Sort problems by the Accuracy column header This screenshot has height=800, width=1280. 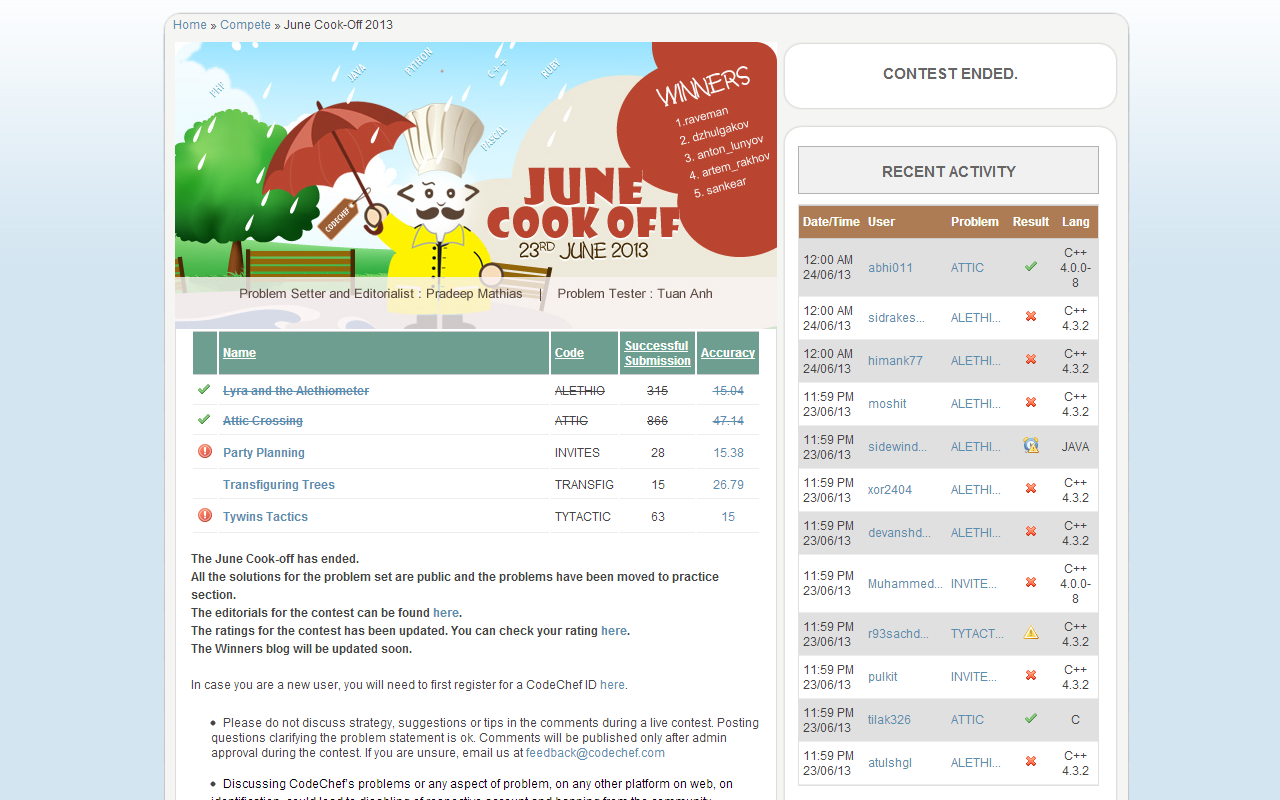click(727, 353)
